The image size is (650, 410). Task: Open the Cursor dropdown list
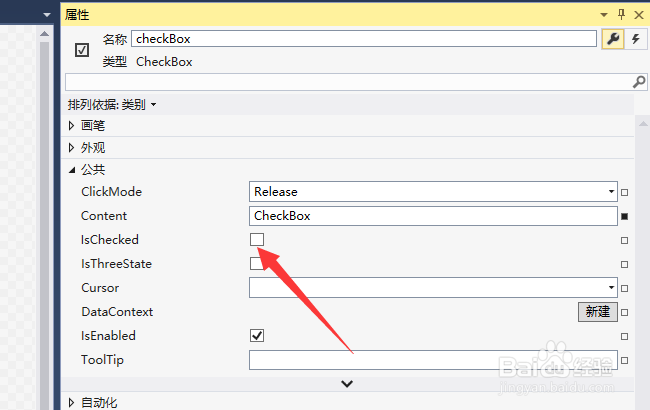[611, 288]
